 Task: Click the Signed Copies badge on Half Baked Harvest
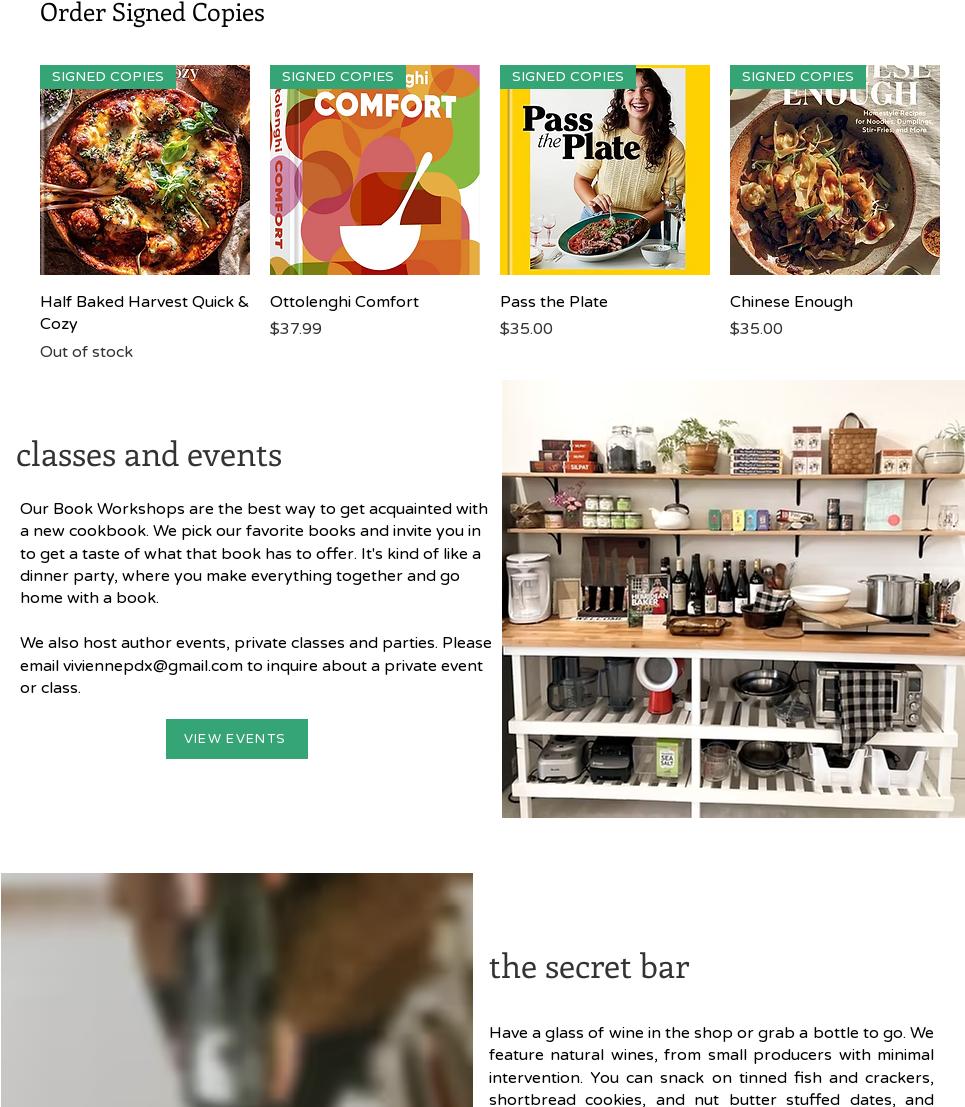[107, 76]
